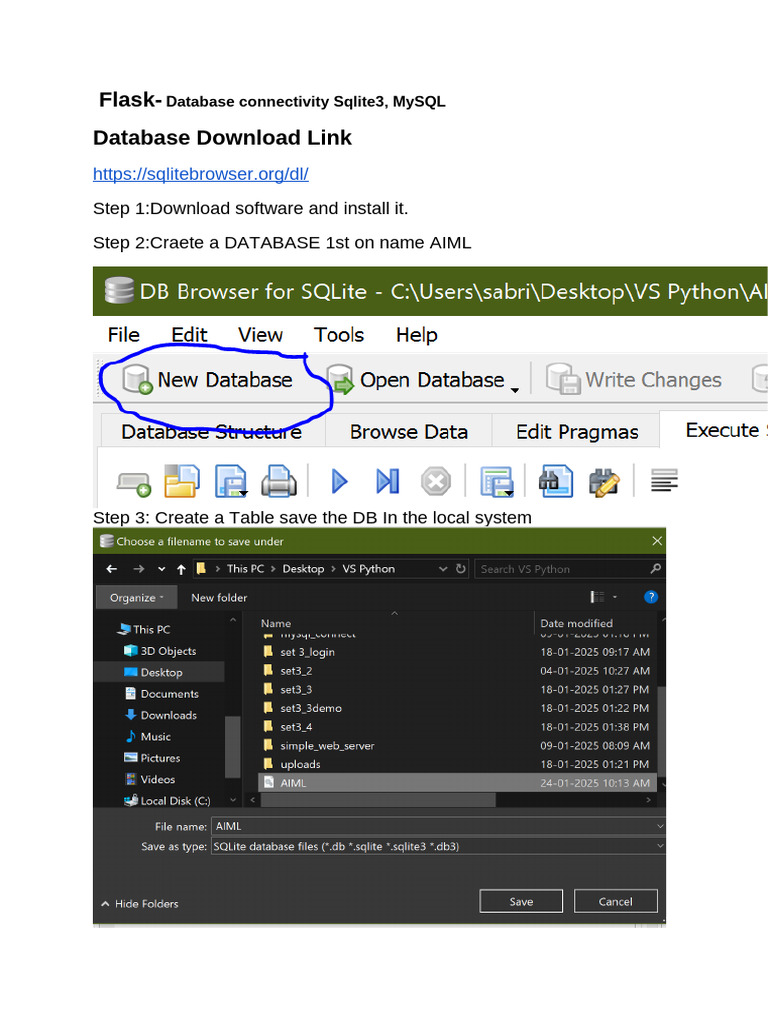This screenshot has width=768, height=1024.
Task: Click the Open Database toolbar button
Action: (415, 380)
